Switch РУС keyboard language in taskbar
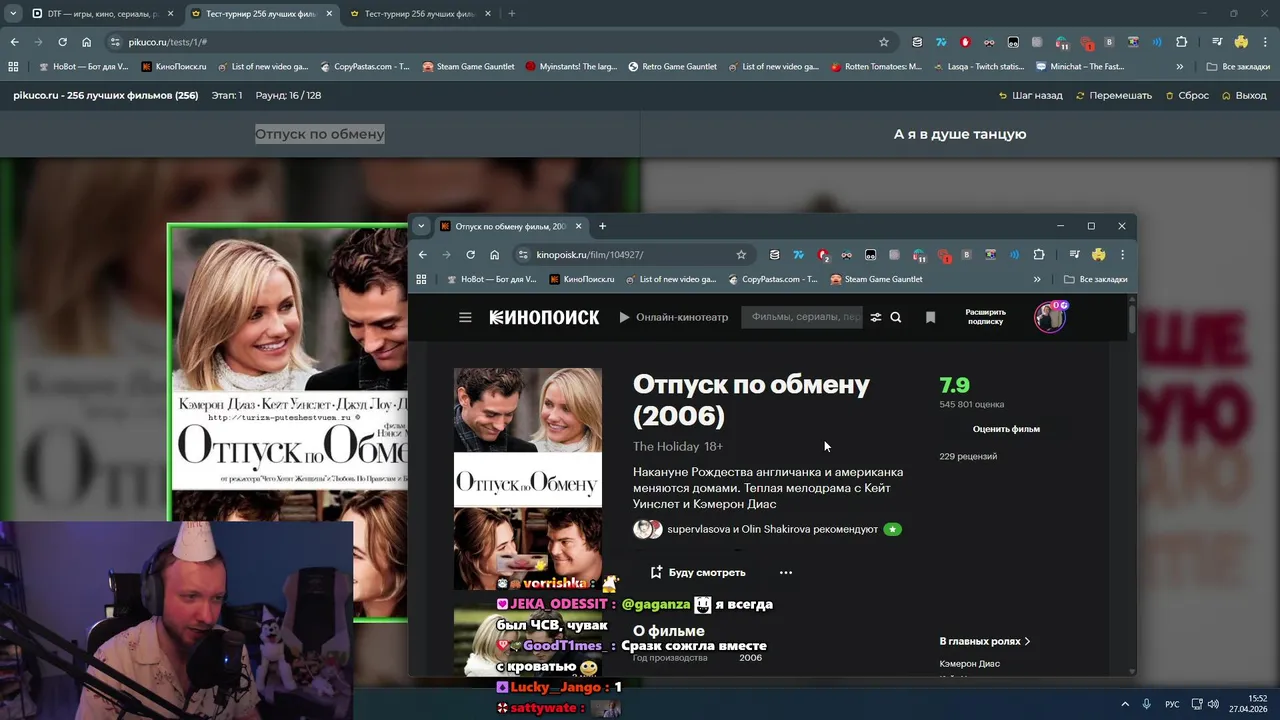Image resolution: width=1280 pixels, height=720 pixels. (x=1172, y=704)
